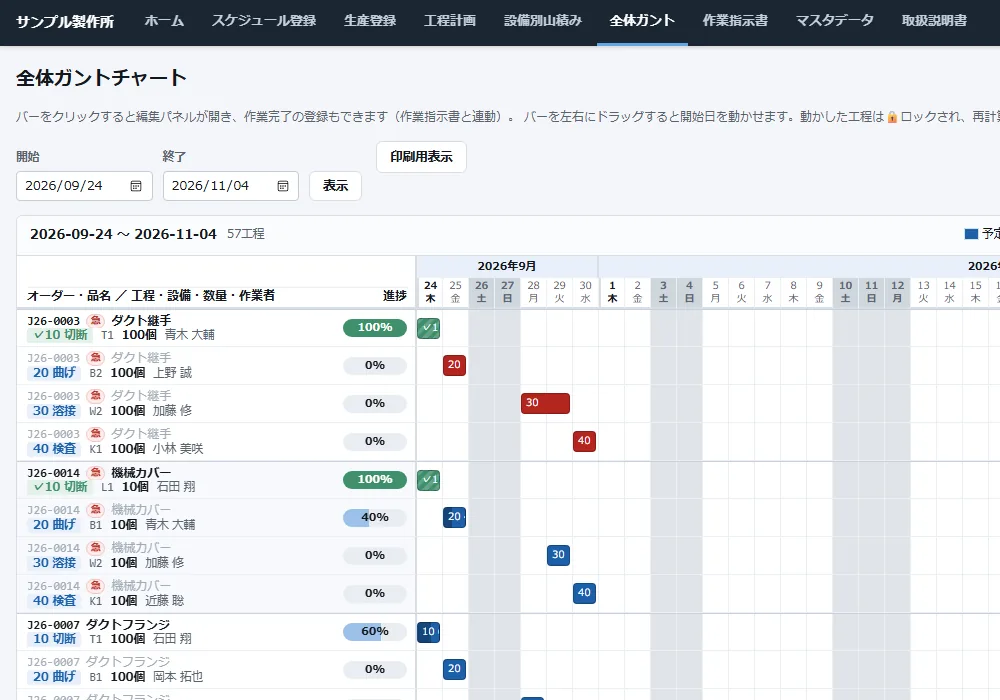This screenshot has height=700, width=1000.
Task: Click the 20 曲げ tag with 岡本 拓也
Action: point(54,676)
